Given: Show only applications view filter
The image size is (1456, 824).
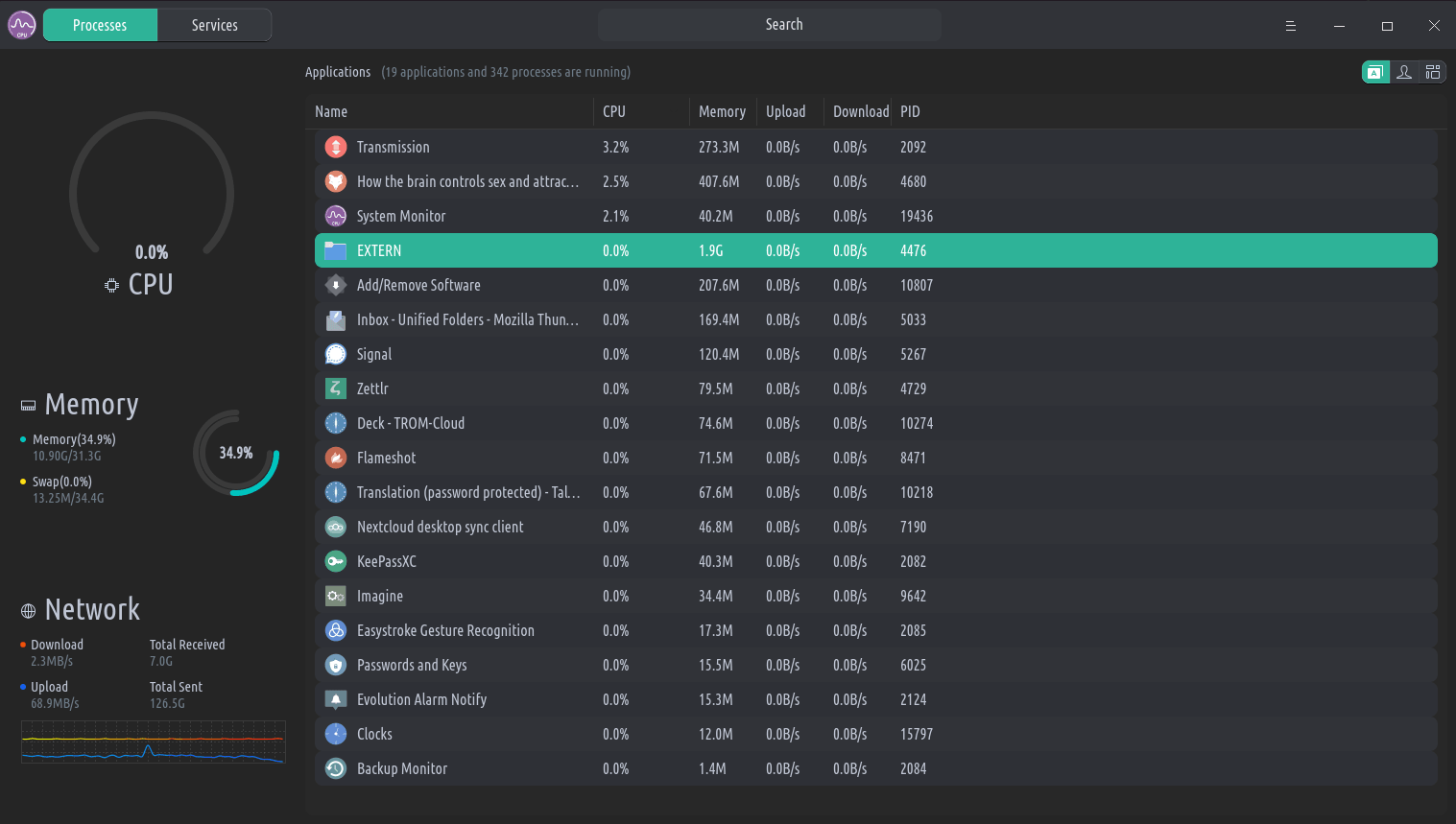Looking at the screenshot, I should pyautogui.click(x=1375, y=72).
